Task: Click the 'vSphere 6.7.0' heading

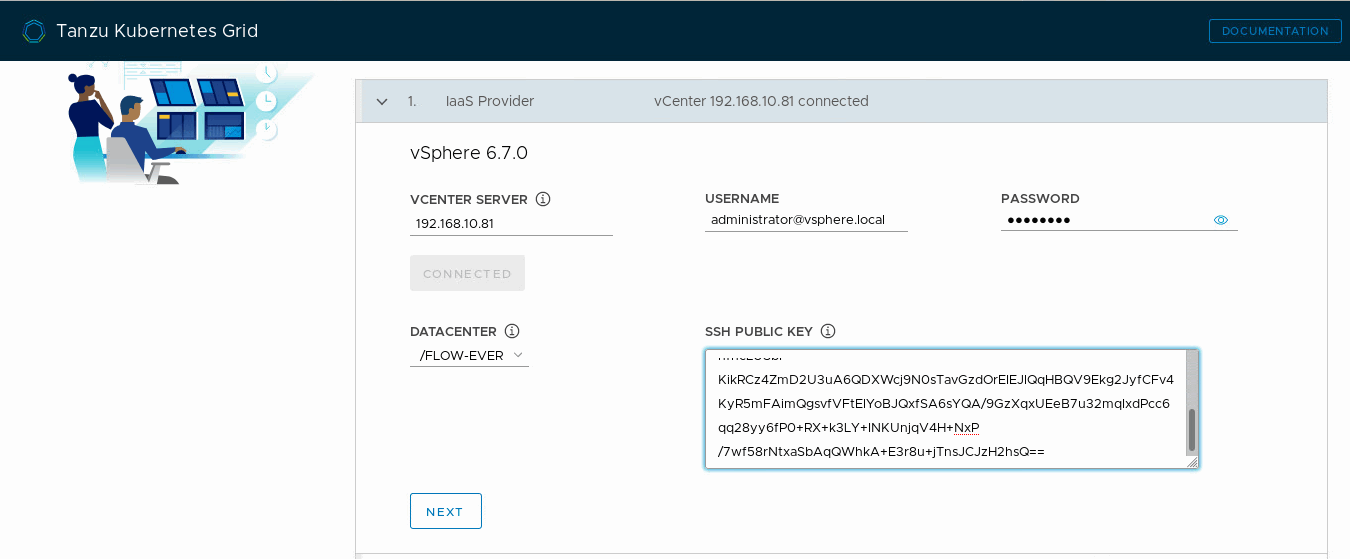Action: coord(469,153)
